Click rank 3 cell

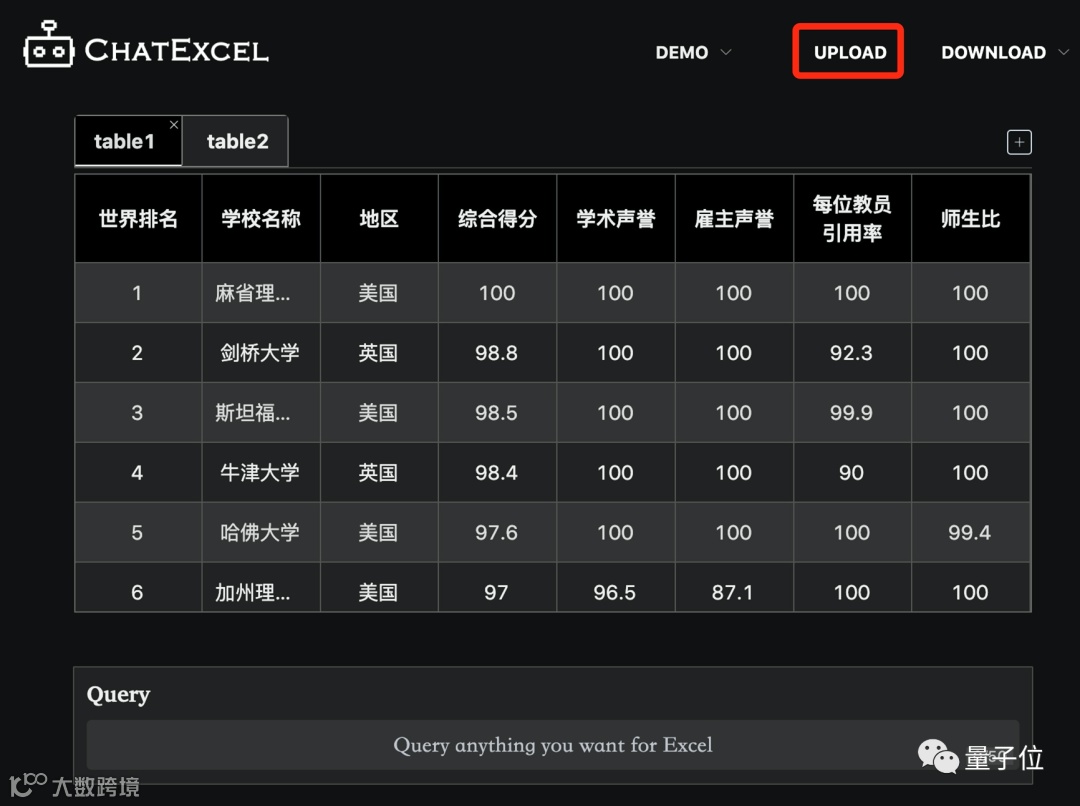click(138, 413)
